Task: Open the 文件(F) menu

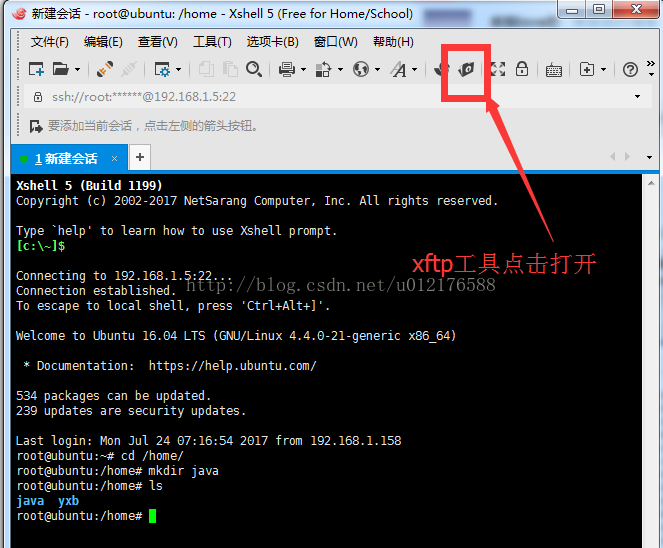Action: 49,42
